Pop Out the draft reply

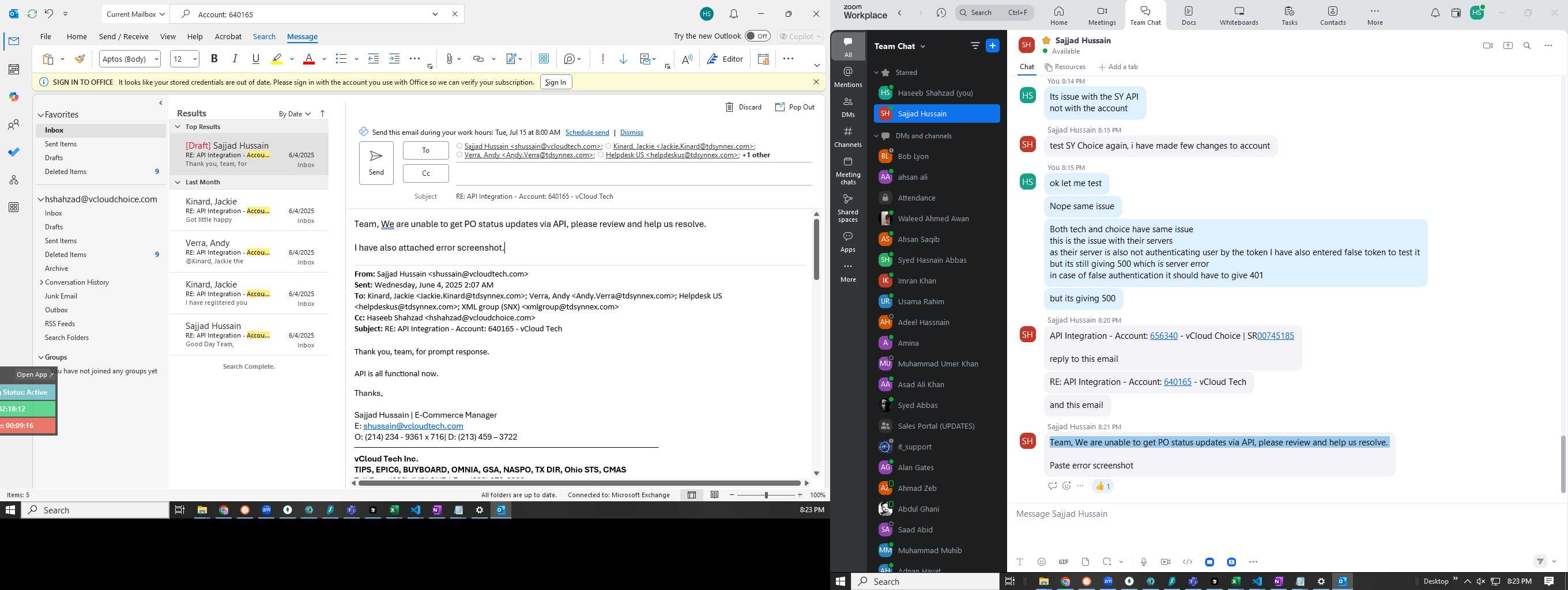794,107
